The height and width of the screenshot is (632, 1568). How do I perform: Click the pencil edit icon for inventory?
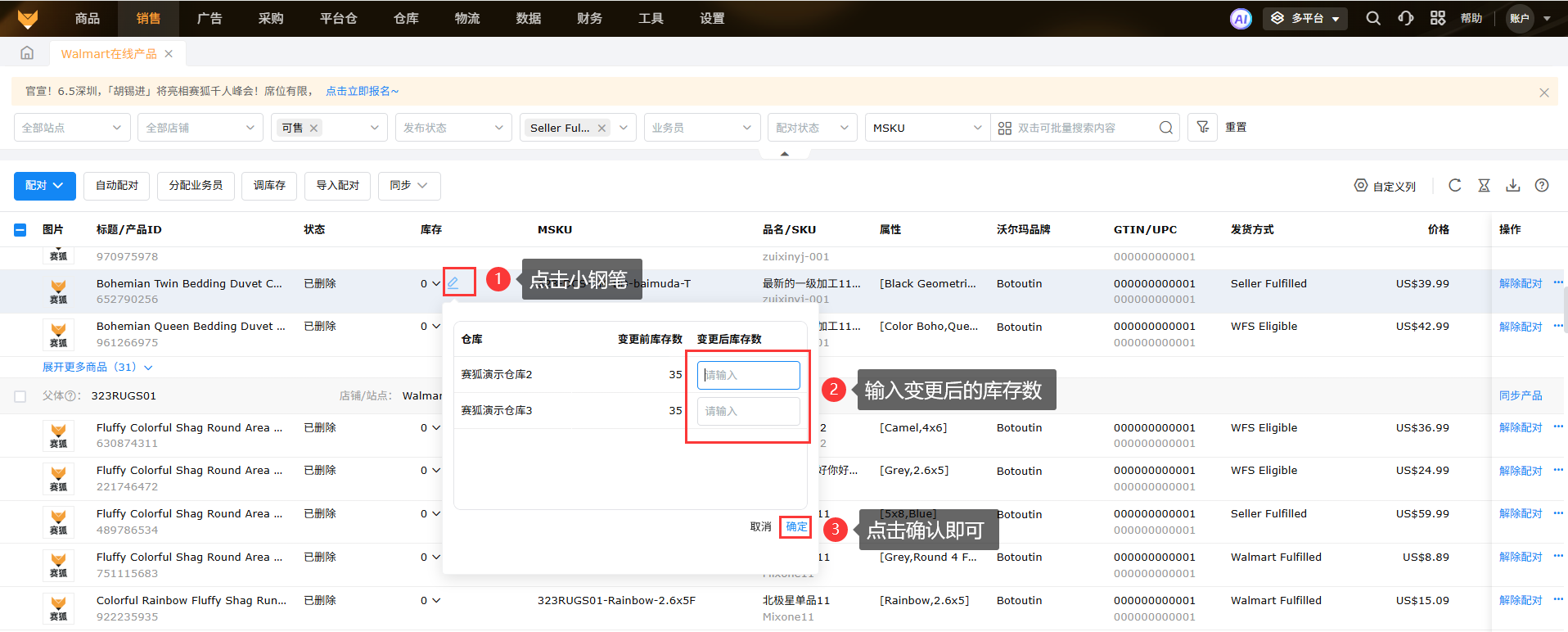453,283
